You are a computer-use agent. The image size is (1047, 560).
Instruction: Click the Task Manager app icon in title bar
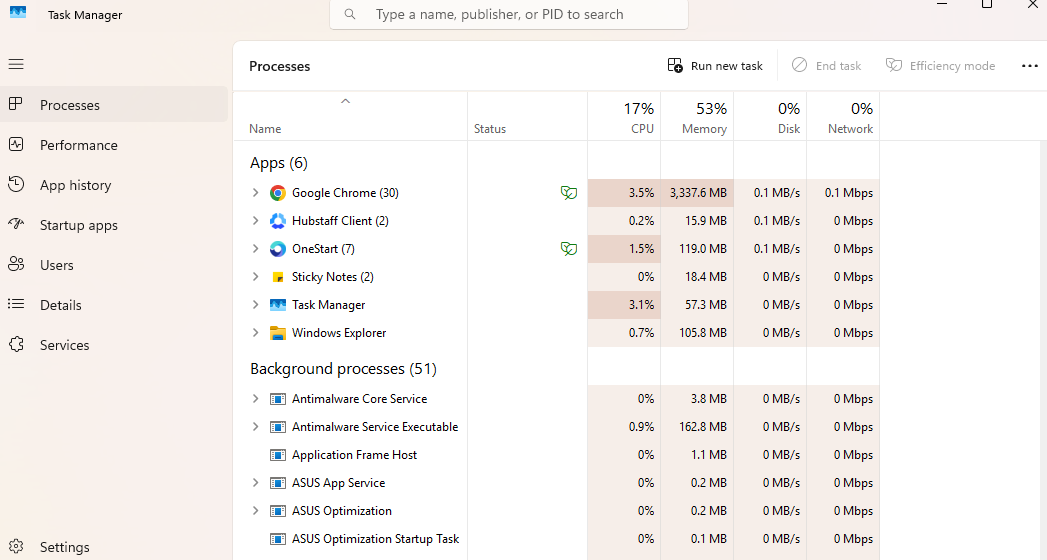point(18,12)
